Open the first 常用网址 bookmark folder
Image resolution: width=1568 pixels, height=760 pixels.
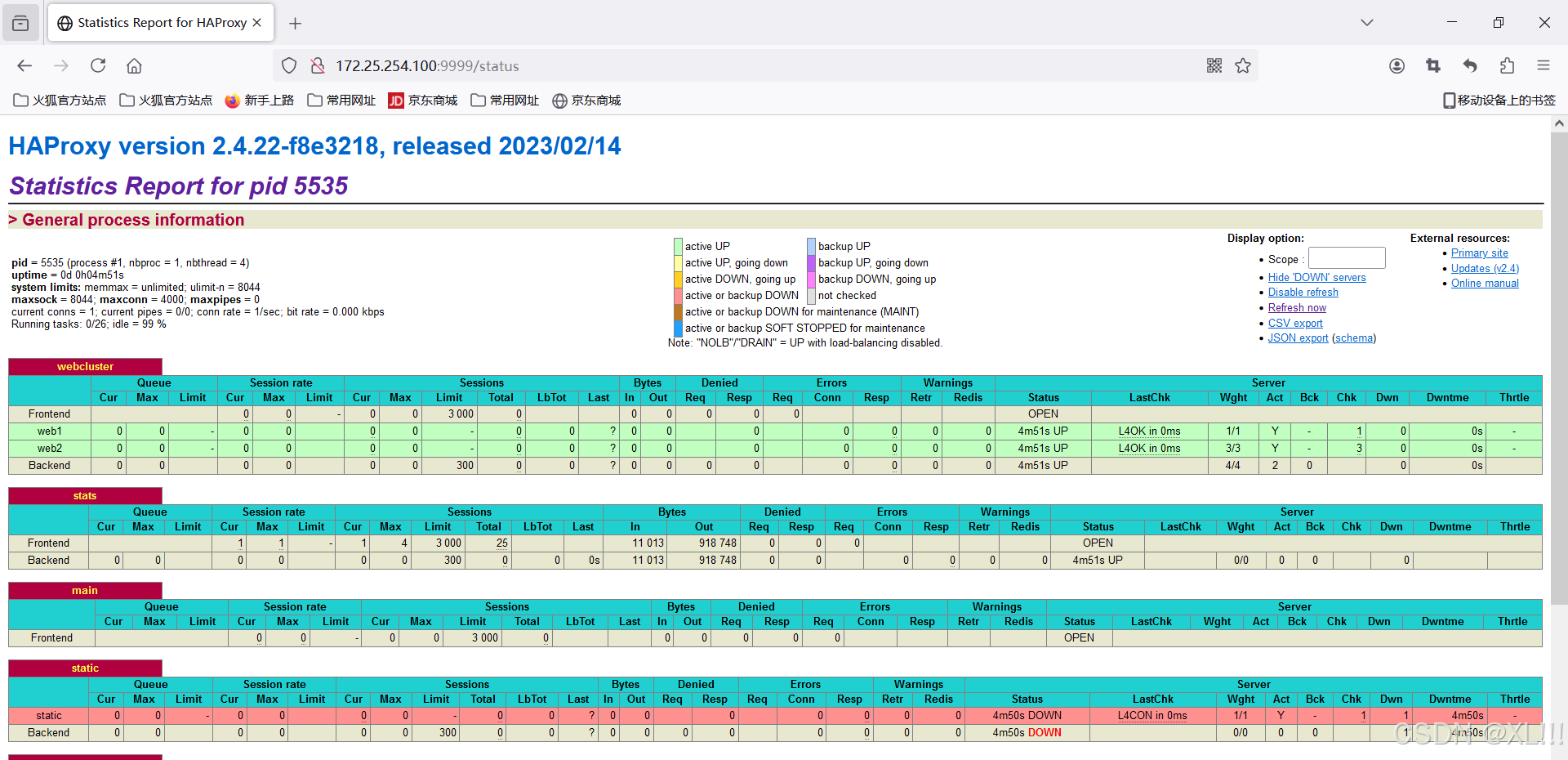pyautogui.click(x=341, y=101)
